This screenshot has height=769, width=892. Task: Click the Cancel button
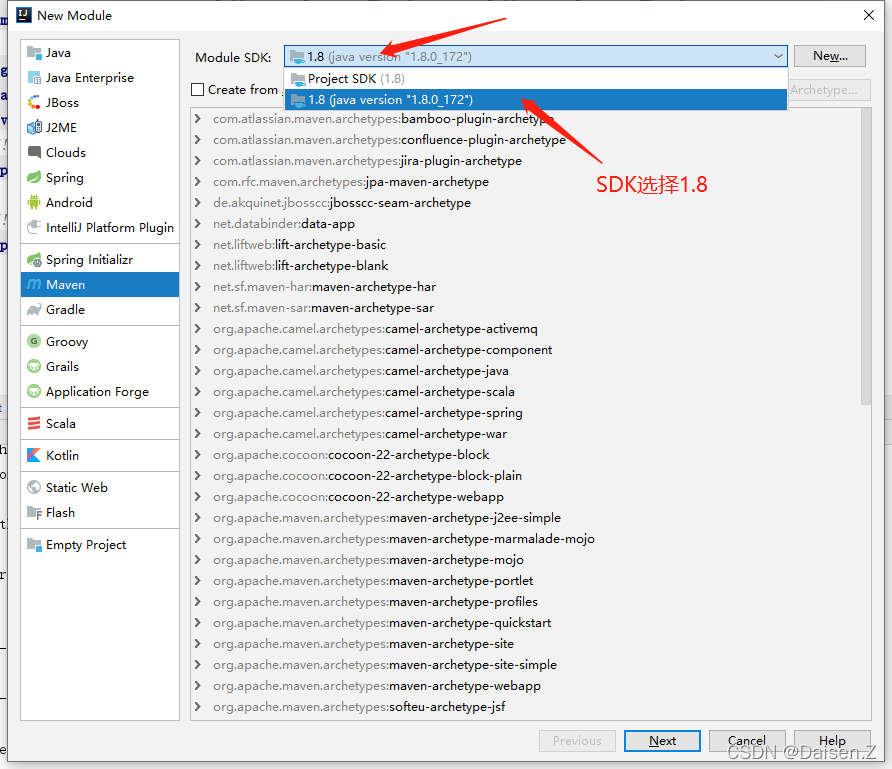tap(747, 741)
